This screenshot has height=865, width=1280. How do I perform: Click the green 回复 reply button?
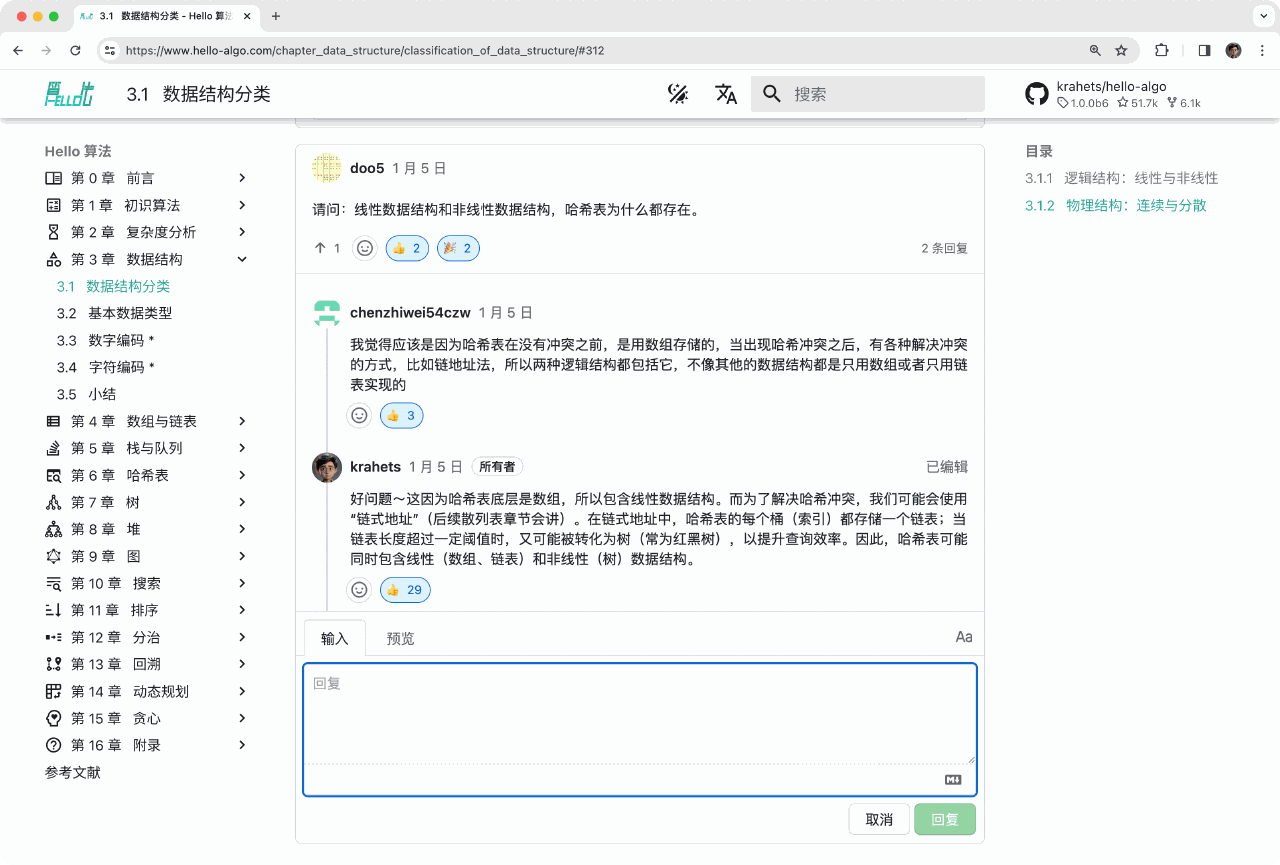tap(944, 818)
